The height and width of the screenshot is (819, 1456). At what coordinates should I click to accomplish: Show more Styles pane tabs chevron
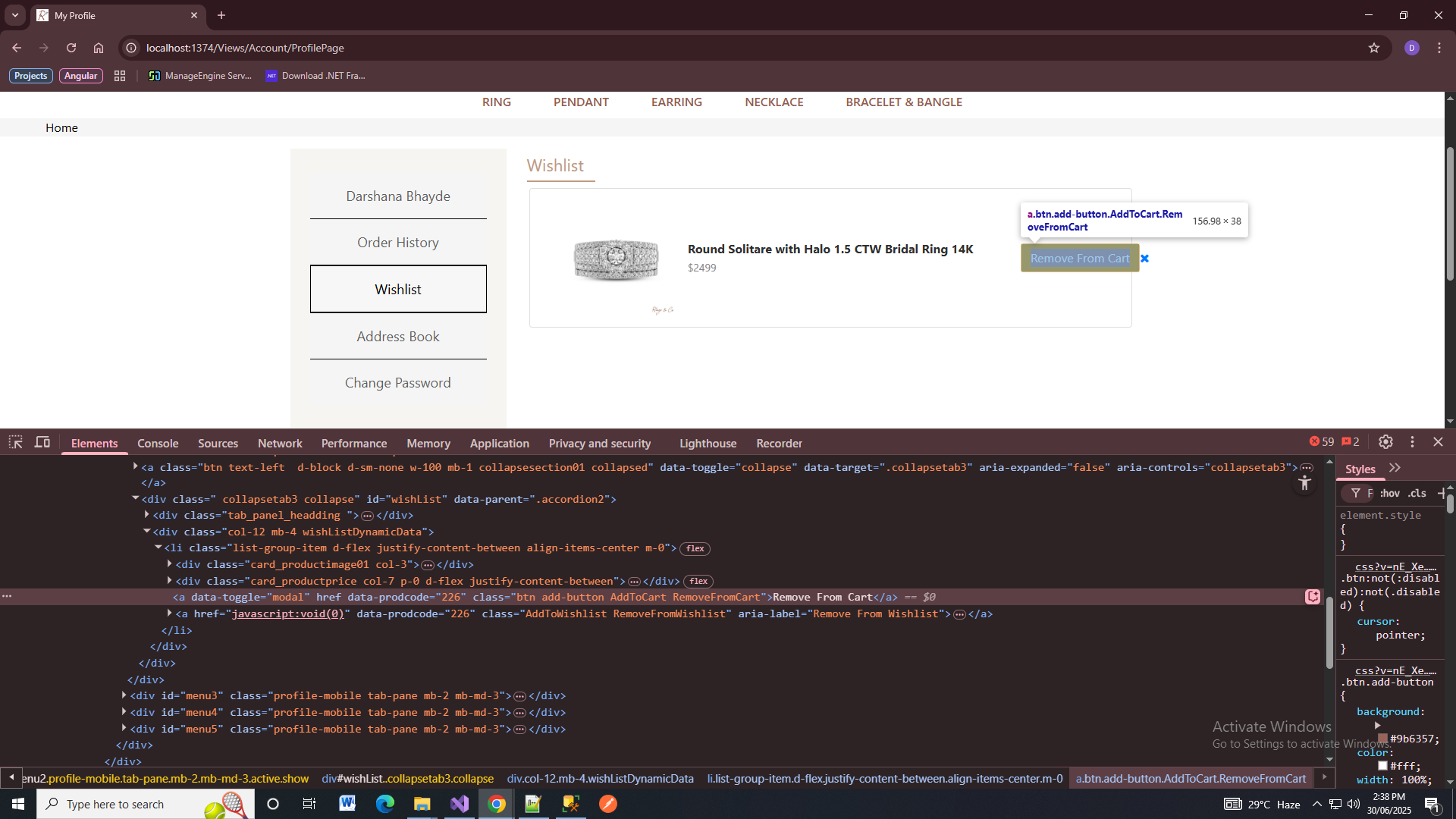(x=1395, y=469)
